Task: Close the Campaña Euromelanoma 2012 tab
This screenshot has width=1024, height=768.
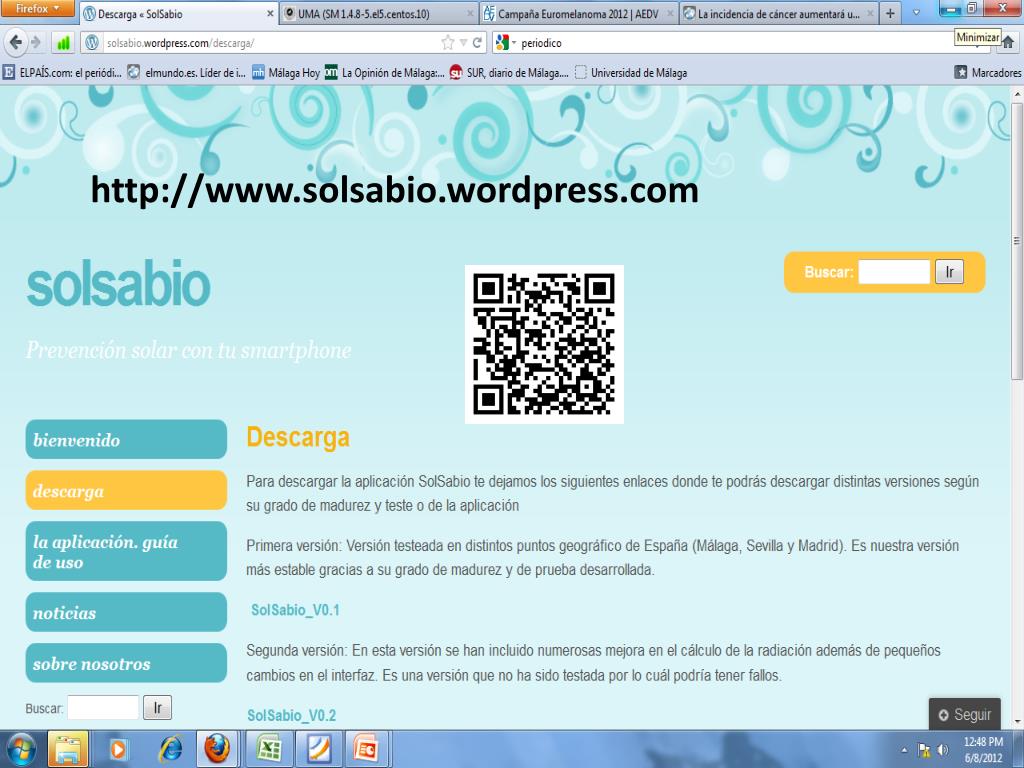Action: click(x=670, y=14)
